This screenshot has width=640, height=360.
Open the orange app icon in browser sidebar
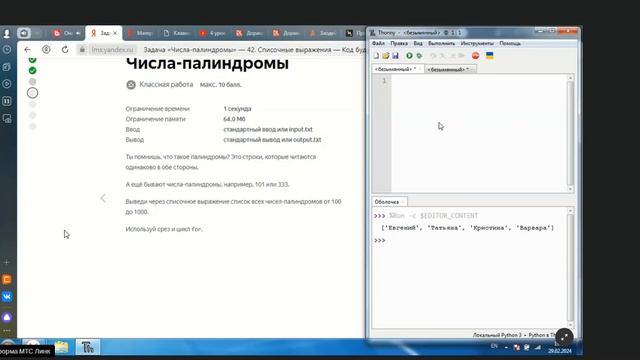click(7, 280)
